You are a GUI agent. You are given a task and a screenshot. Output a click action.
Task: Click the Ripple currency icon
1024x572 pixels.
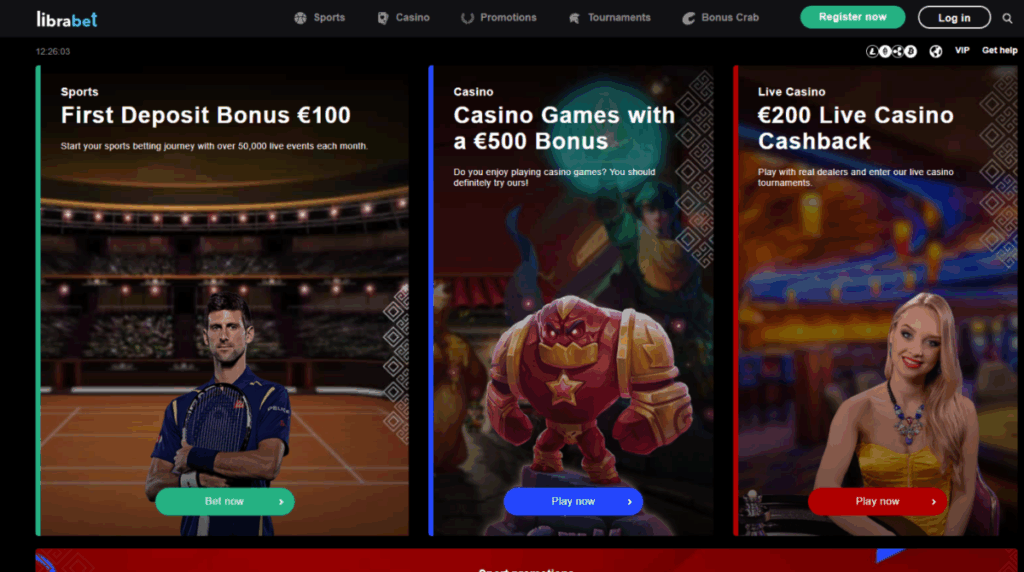click(898, 52)
